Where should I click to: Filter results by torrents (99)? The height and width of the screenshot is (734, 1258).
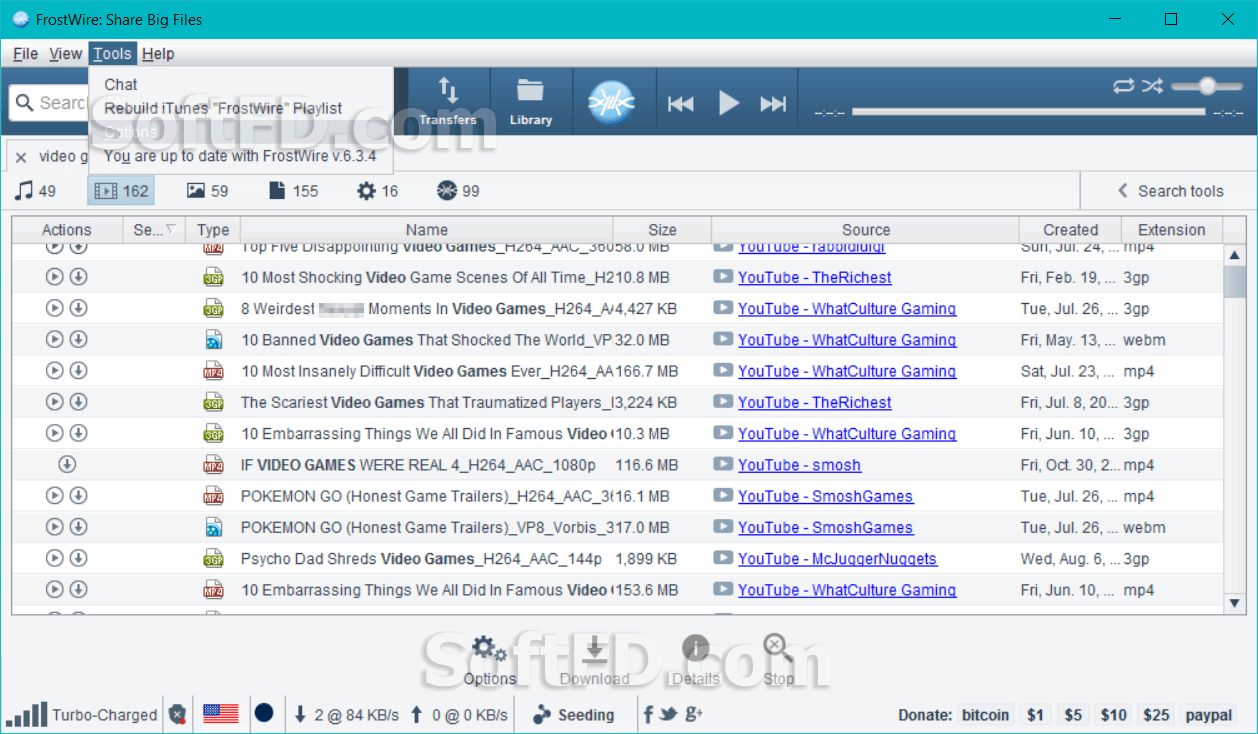[x=458, y=190]
